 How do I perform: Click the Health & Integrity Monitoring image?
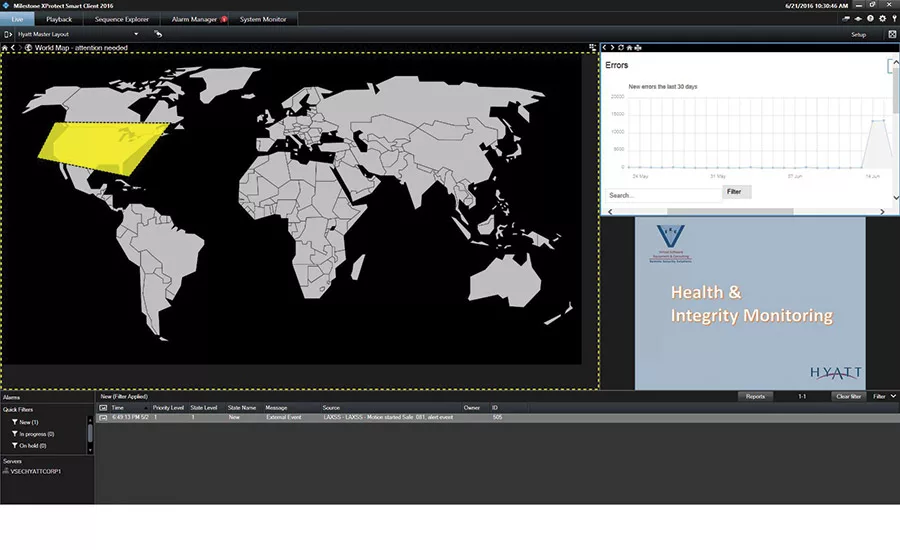(750, 303)
